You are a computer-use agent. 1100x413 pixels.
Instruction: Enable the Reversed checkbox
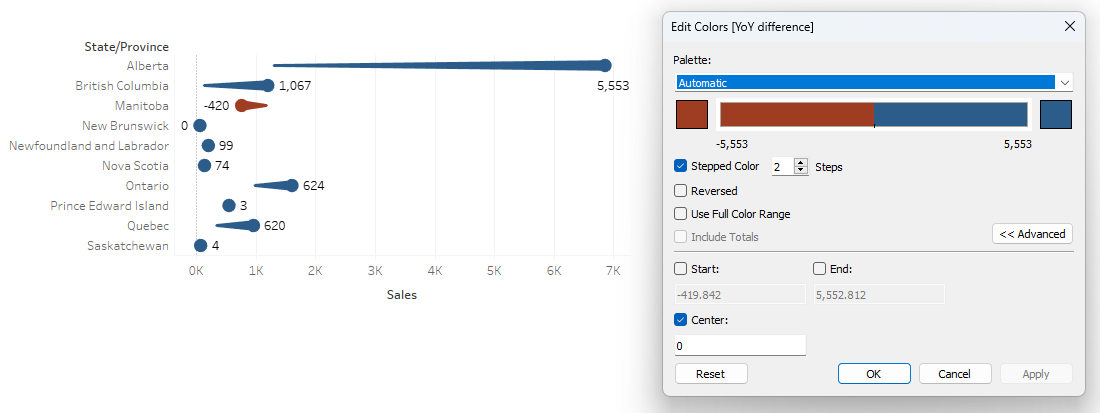click(x=681, y=190)
